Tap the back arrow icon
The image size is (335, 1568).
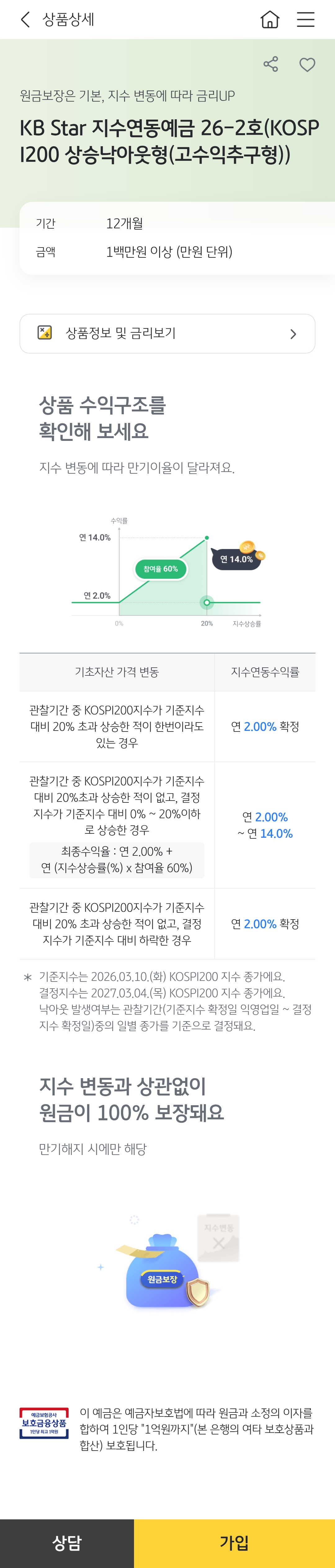[25, 20]
